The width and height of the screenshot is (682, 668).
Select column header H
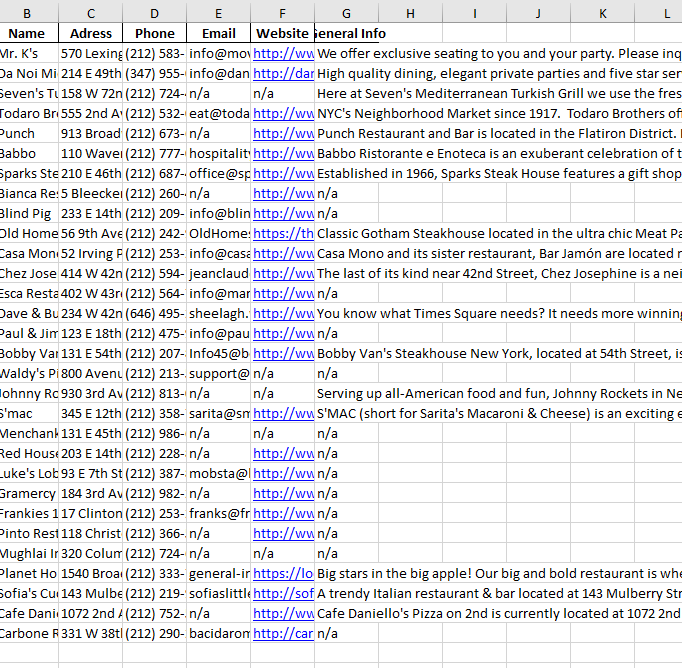(410, 13)
